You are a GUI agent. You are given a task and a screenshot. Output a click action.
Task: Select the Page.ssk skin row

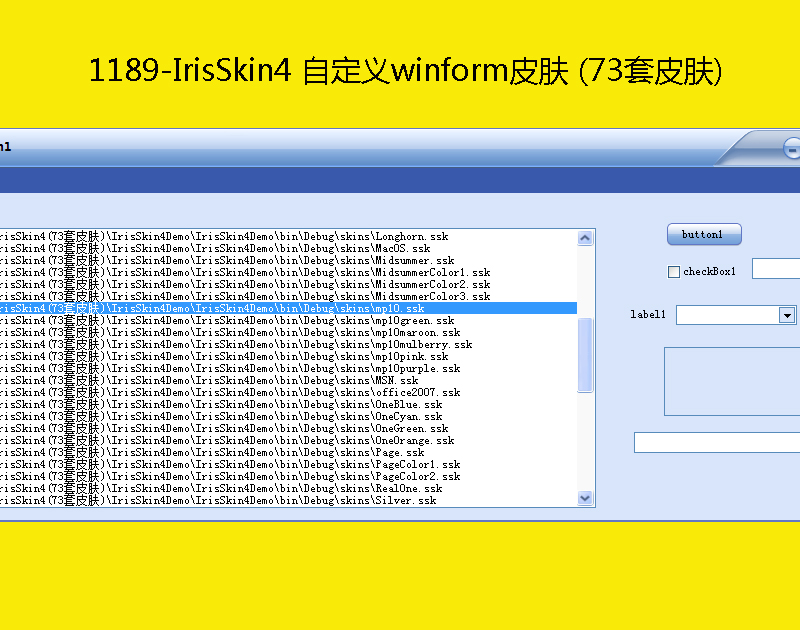288,452
